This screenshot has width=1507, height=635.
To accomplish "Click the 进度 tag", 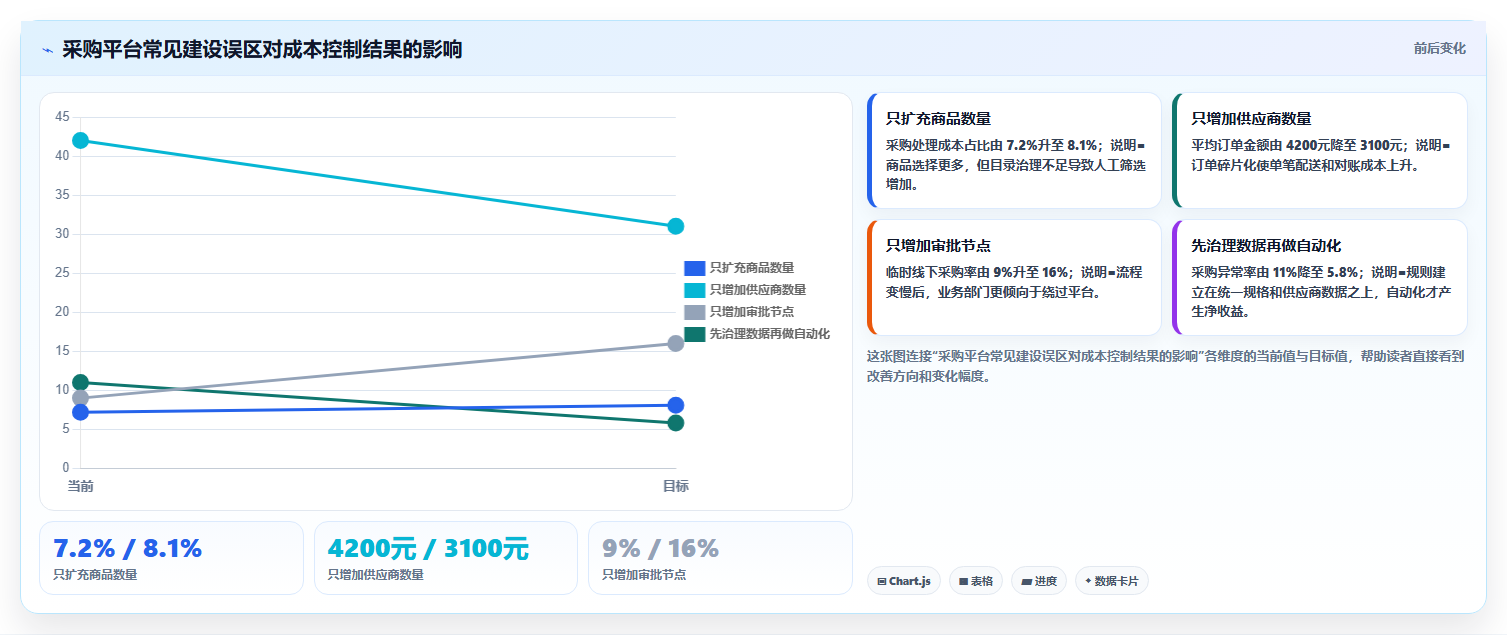I will click(x=1039, y=581).
